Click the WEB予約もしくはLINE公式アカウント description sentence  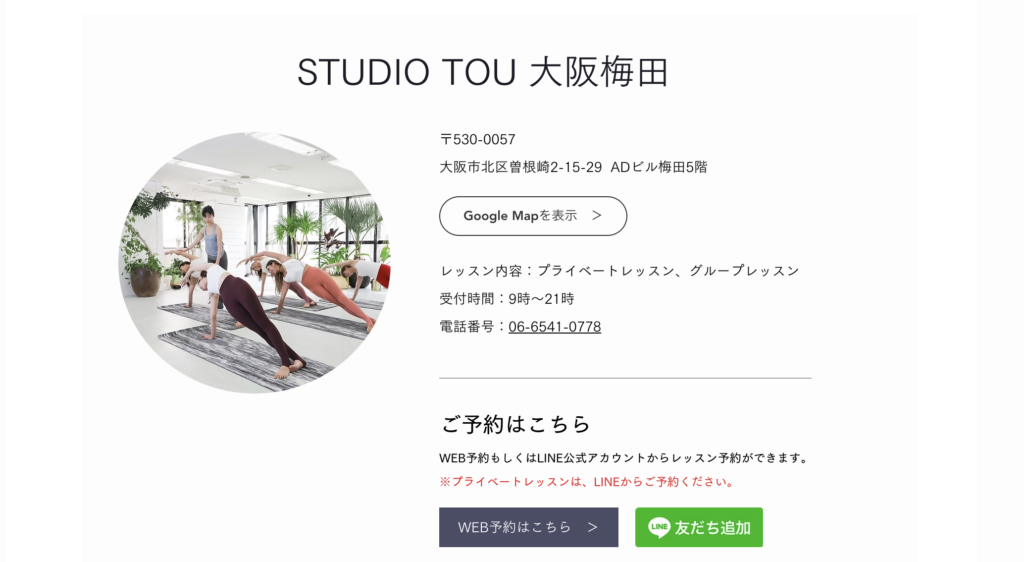[624, 458]
